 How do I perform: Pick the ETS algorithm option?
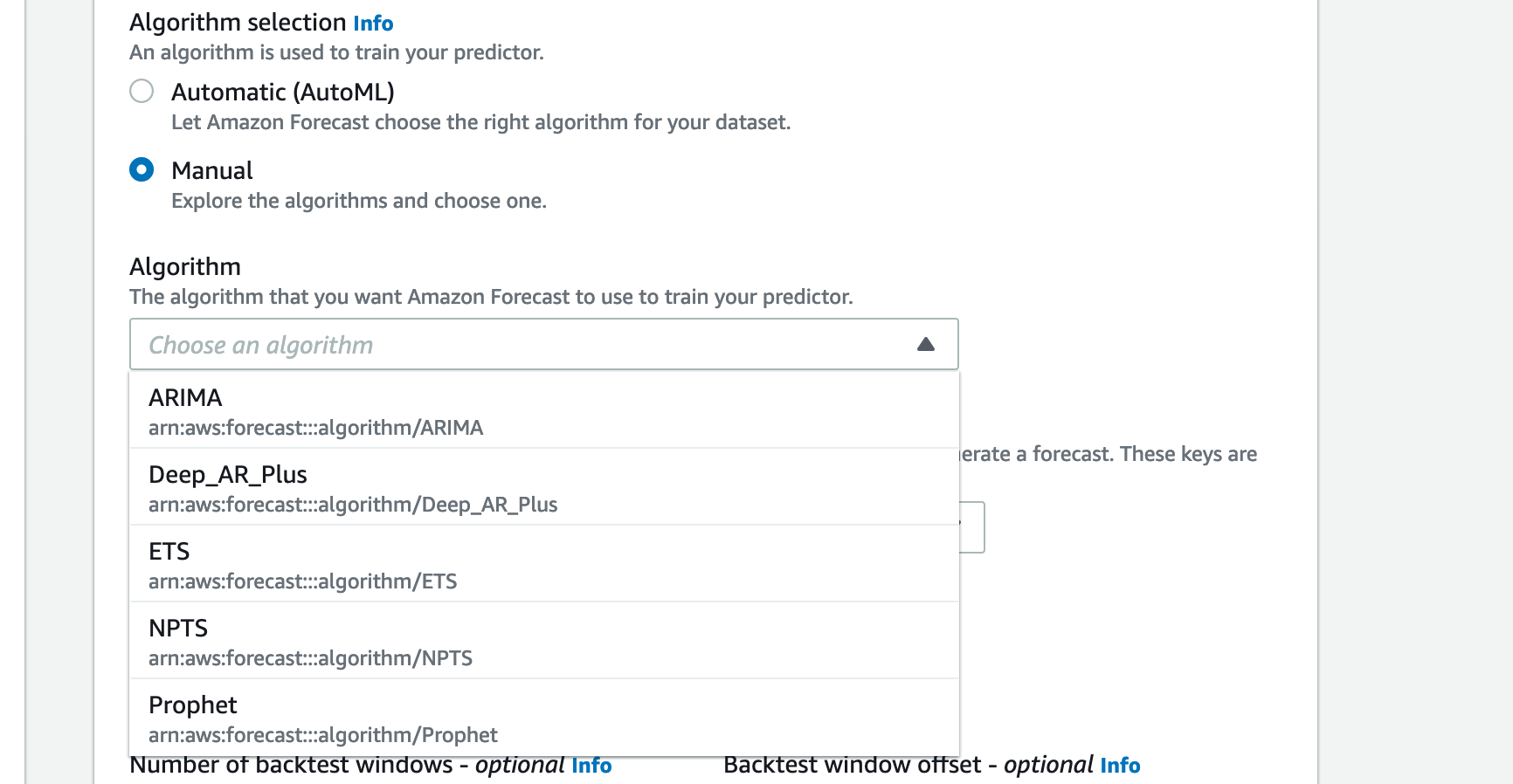coord(544,565)
